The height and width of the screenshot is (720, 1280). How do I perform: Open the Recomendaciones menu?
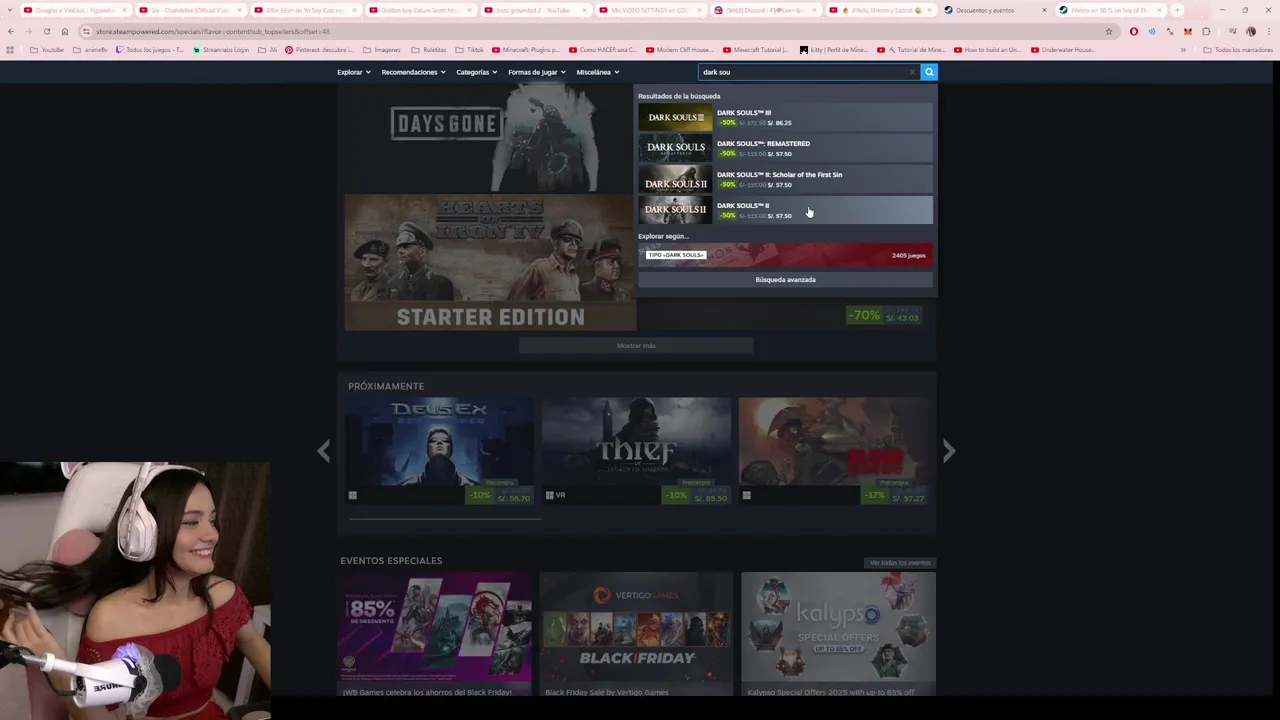tap(413, 72)
